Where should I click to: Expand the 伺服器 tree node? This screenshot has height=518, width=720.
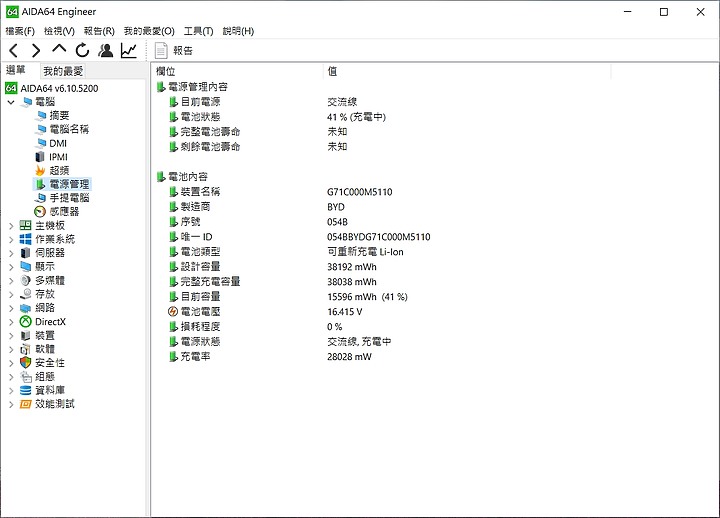pos(11,253)
